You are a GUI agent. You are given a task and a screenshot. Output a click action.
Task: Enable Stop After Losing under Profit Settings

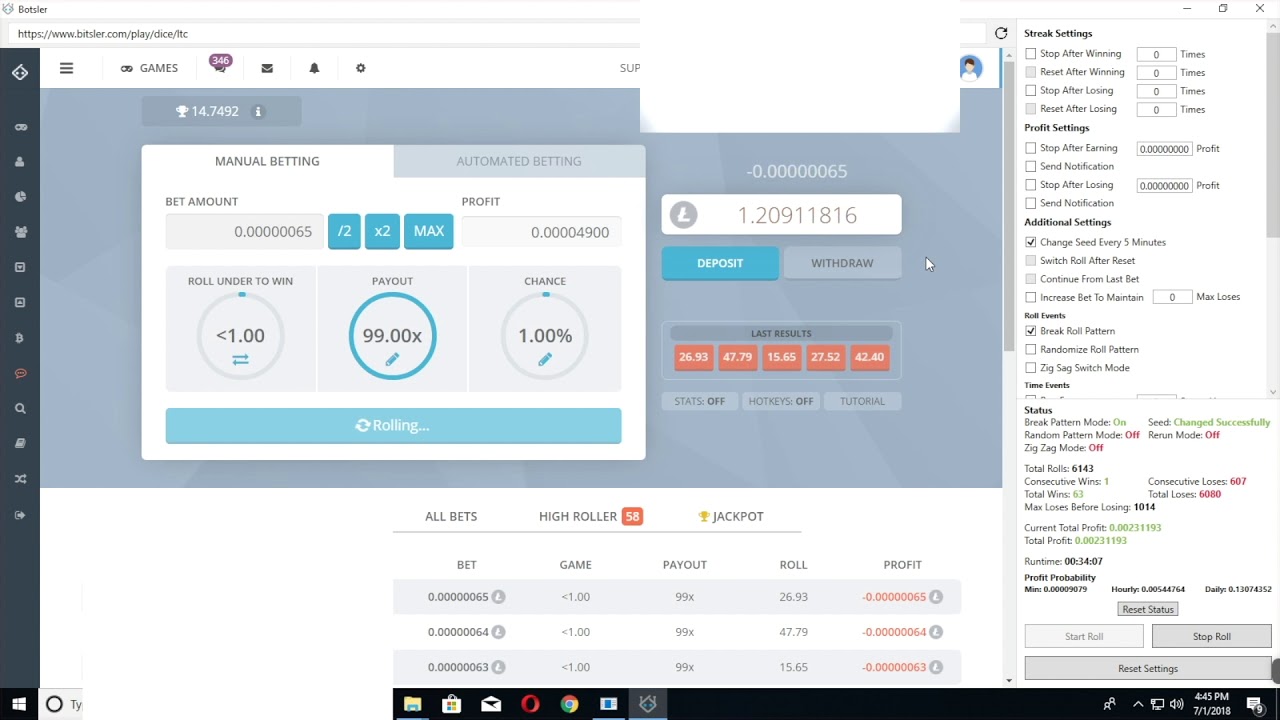click(1031, 185)
